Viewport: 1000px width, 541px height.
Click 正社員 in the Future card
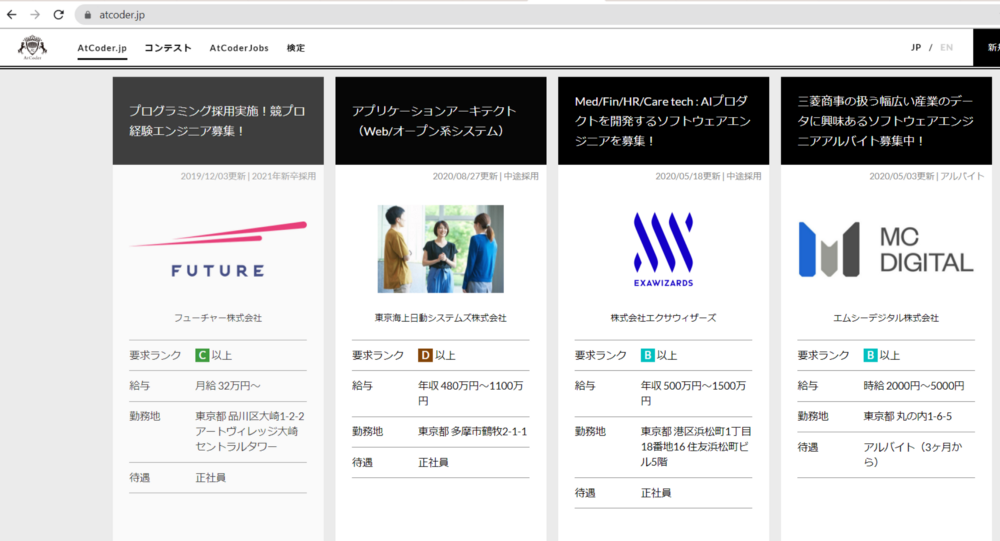pyautogui.click(x=210, y=478)
